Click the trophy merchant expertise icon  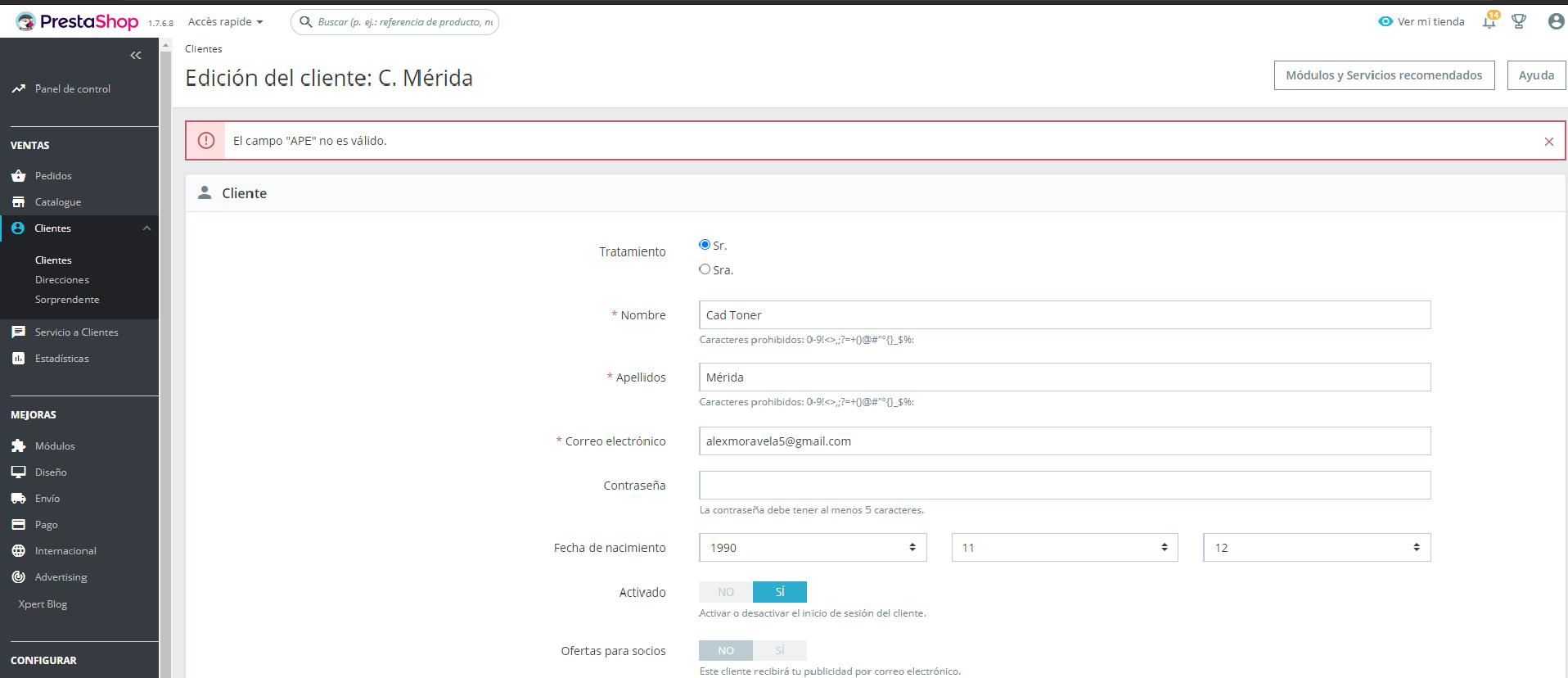point(1519,21)
